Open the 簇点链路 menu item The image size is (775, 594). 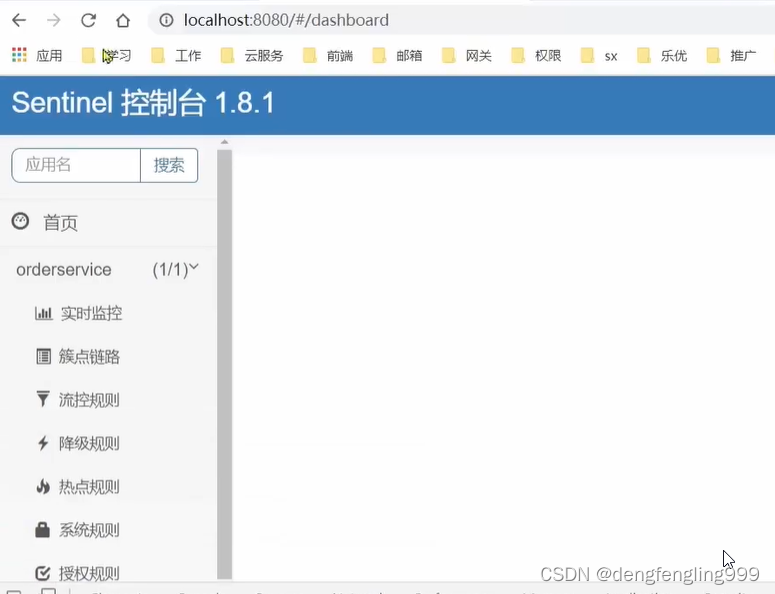point(89,357)
